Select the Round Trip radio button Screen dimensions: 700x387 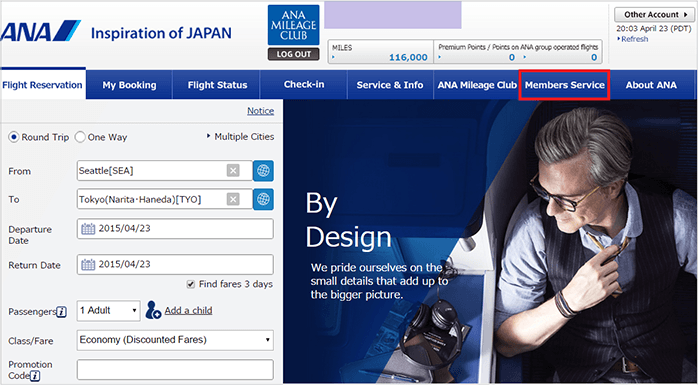pyautogui.click(x=14, y=137)
